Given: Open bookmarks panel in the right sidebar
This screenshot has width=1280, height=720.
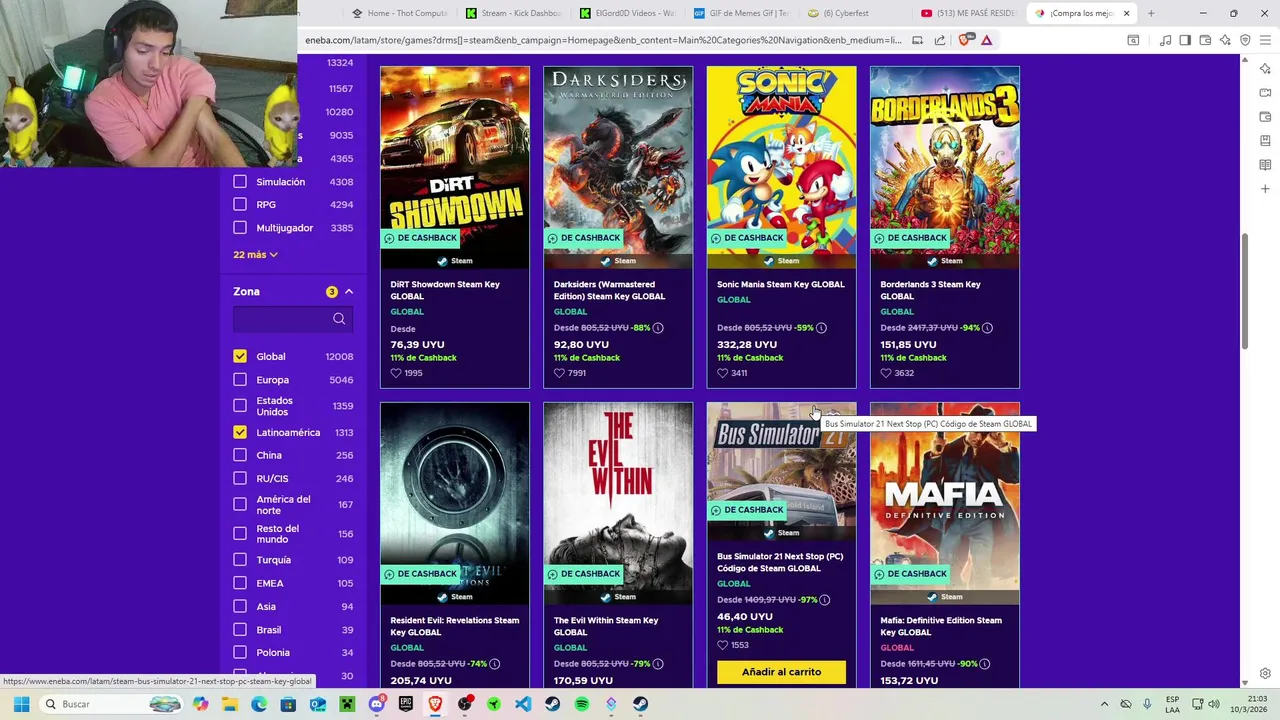Looking at the screenshot, I should pyautogui.click(x=1265, y=141).
